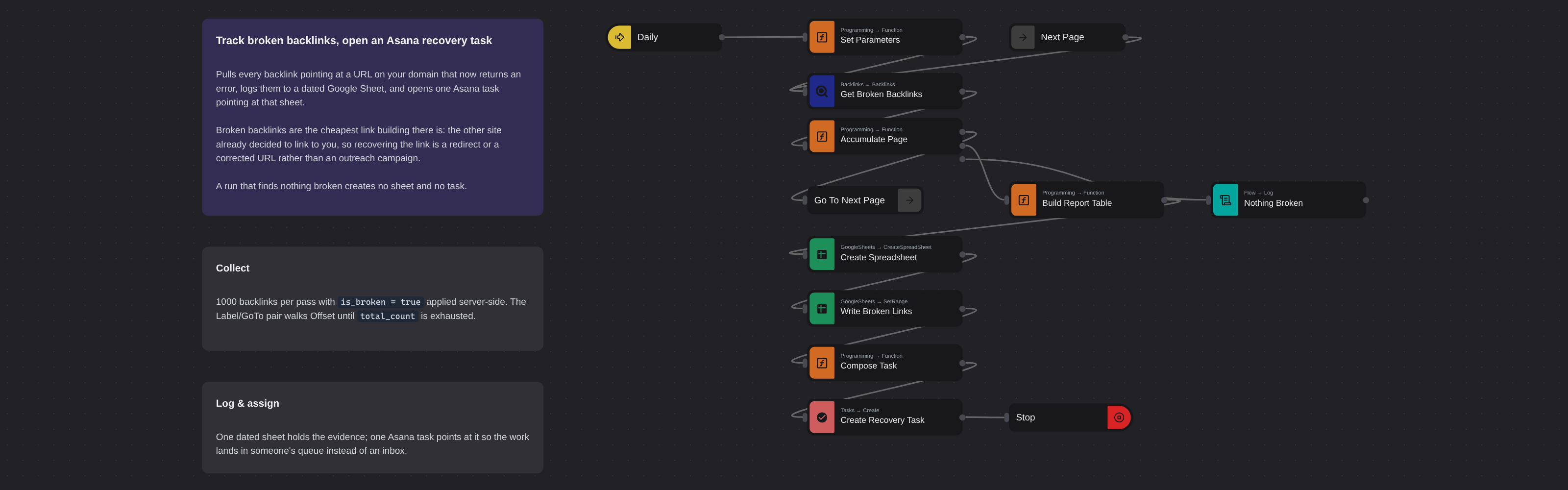Click the Daily node output port
Image resolution: width=1568 pixels, height=490 pixels.
pos(722,37)
